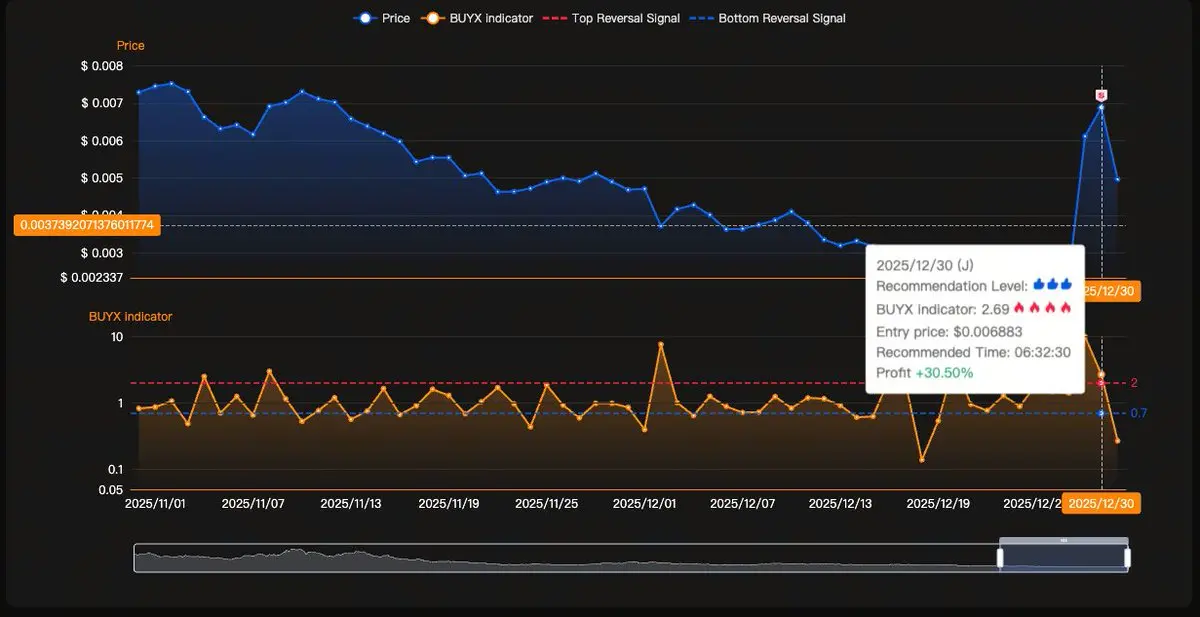Click the Recommended Time: 06:32:30 tooltip line
The height and width of the screenshot is (617, 1200).
[974, 352]
